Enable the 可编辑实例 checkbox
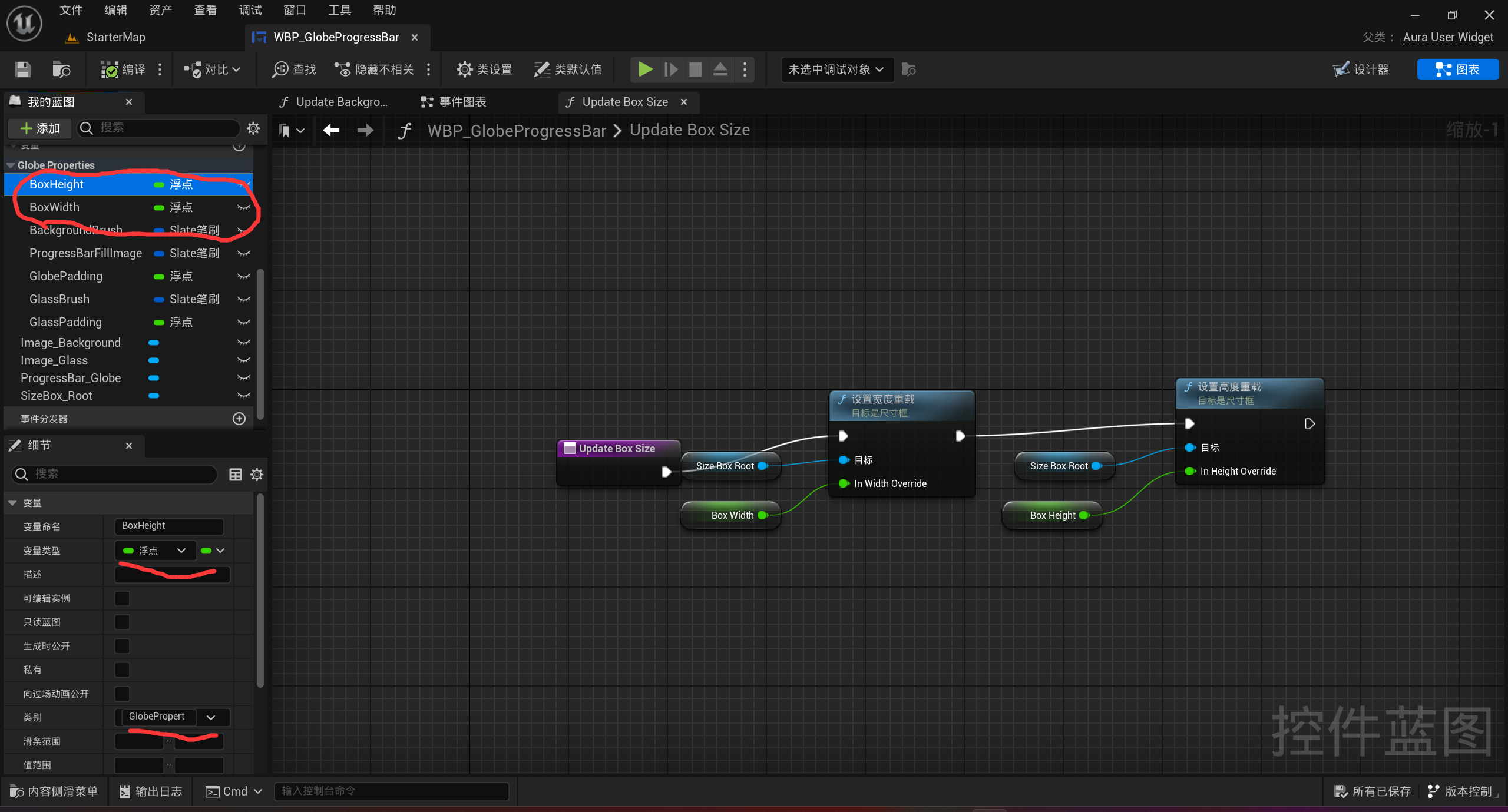The width and height of the screenshot is (1508, 812). pos(122,598)
